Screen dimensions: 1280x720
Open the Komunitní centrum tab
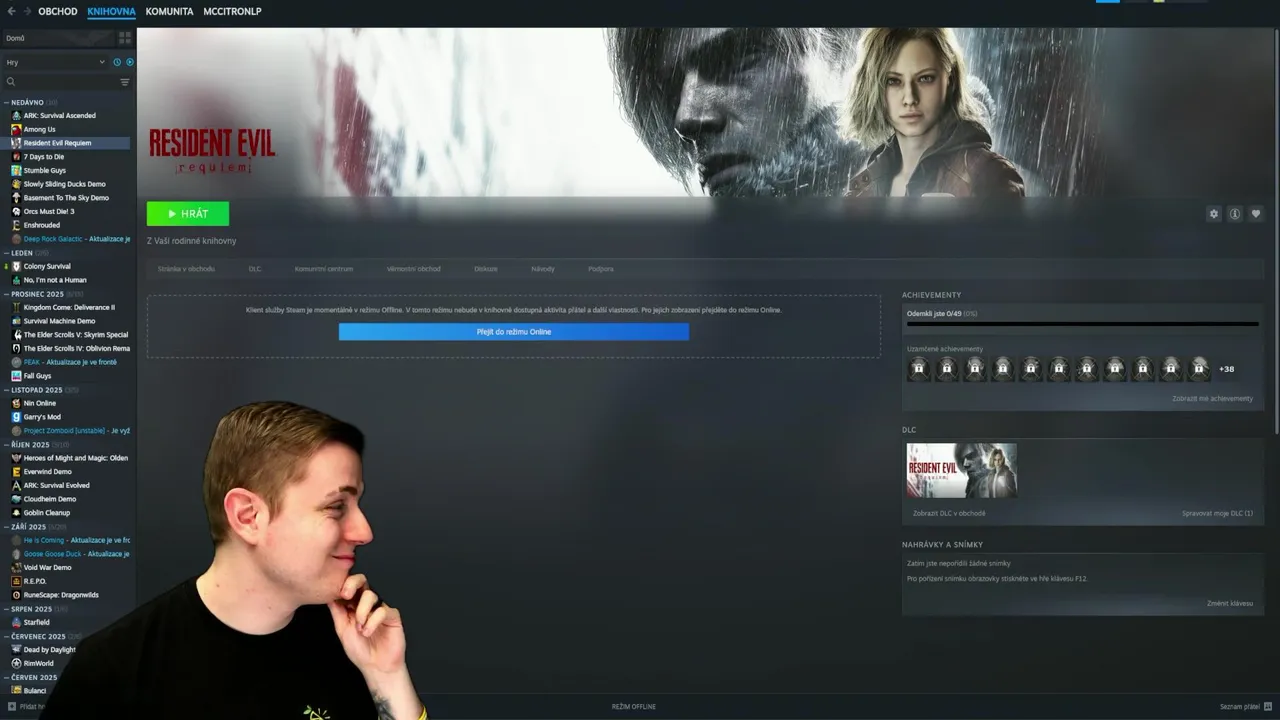(x=324, y=269)
